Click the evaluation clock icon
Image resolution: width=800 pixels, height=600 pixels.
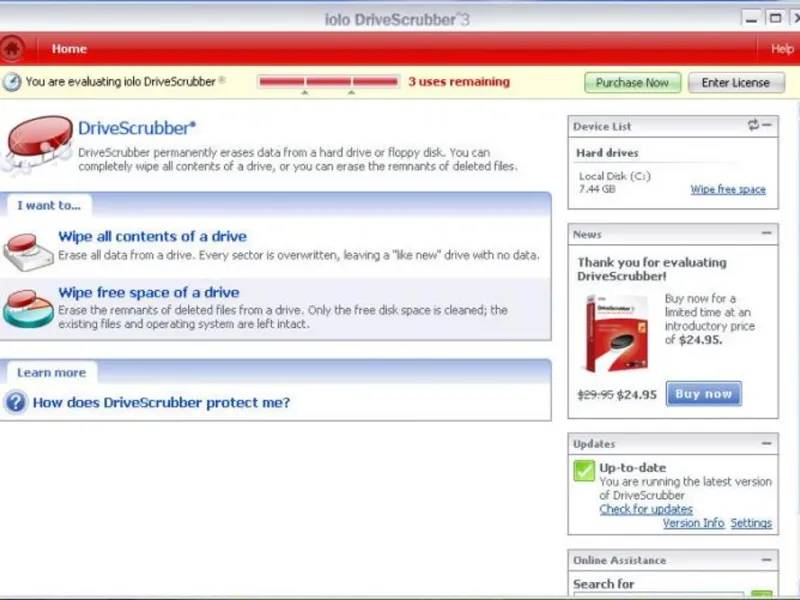(x=12, y=82)
